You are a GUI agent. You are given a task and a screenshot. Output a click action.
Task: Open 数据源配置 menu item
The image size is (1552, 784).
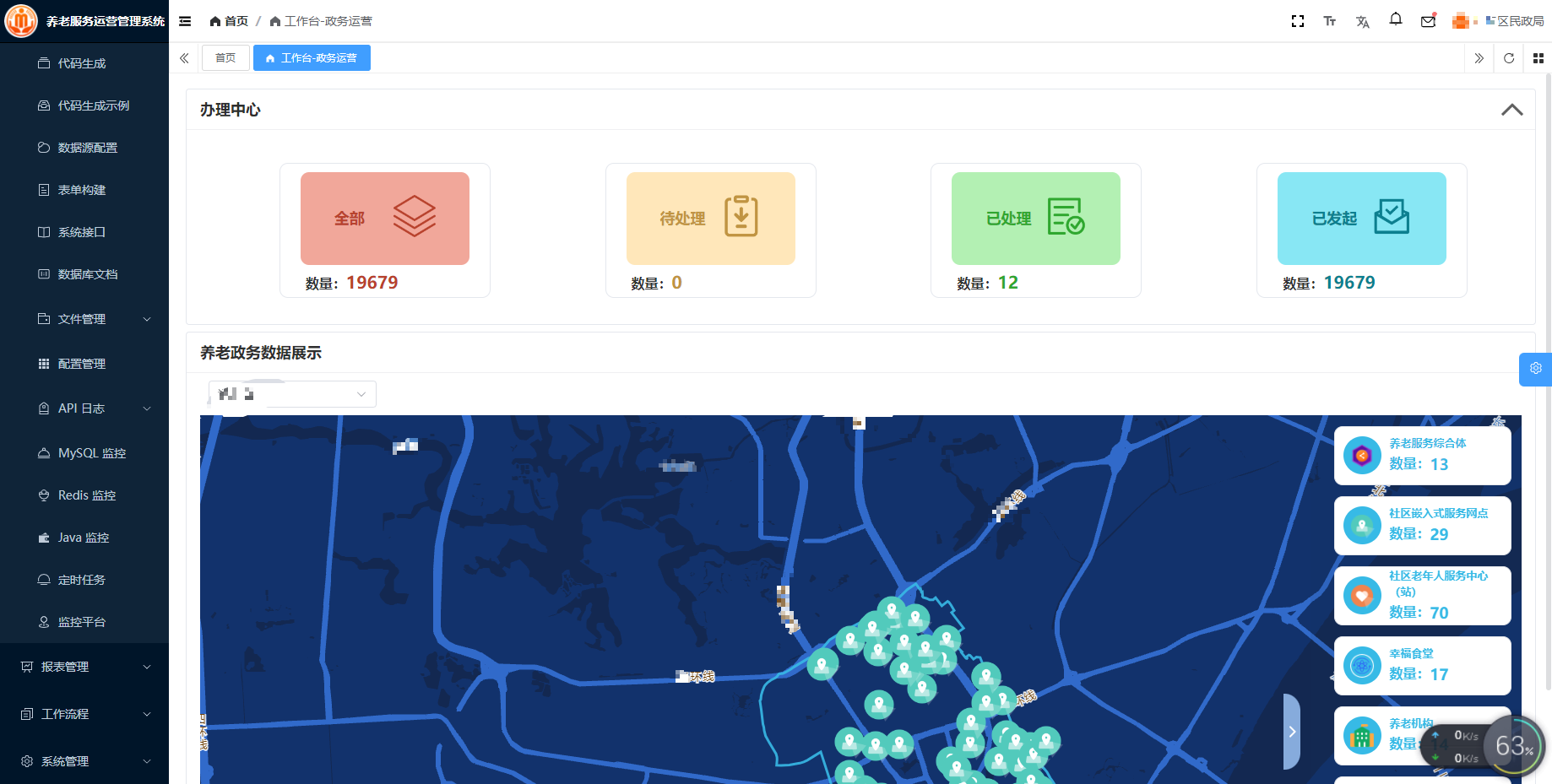(x=84, y=148)
